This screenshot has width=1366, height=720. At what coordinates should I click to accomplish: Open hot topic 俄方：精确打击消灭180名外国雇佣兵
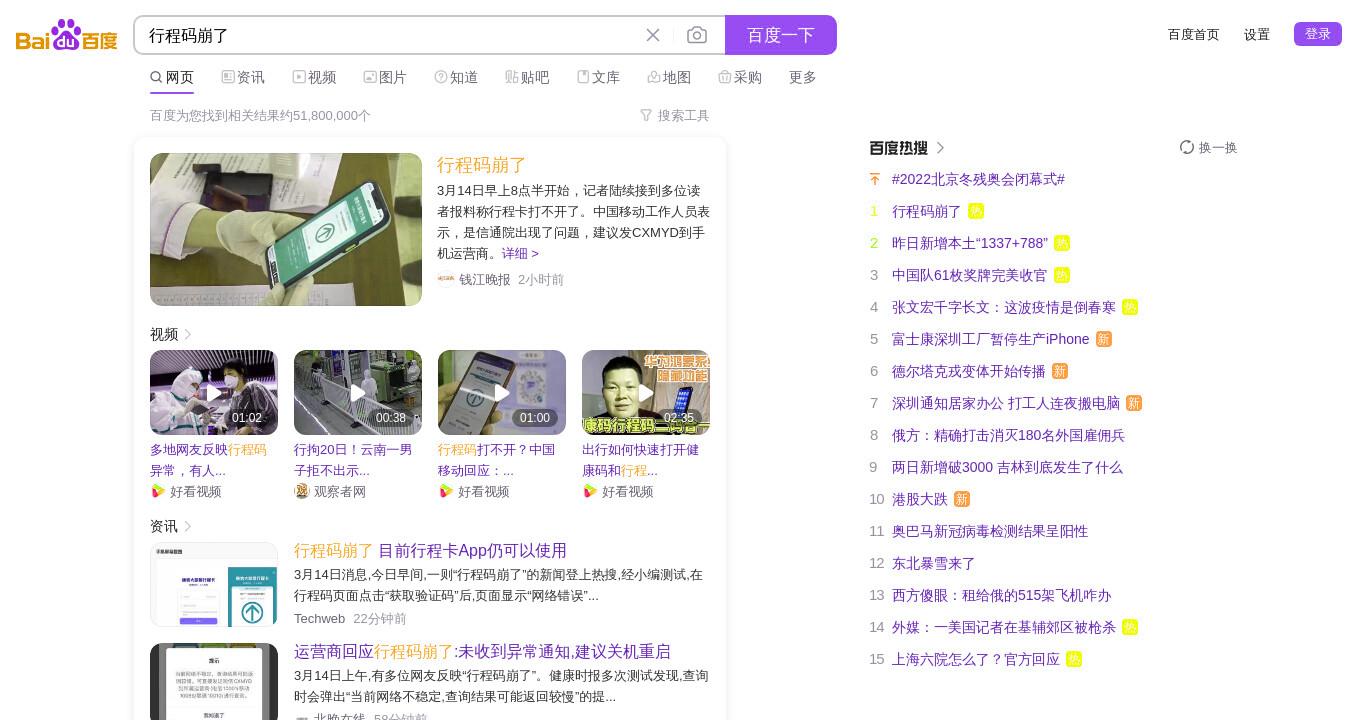[1008, 435]
